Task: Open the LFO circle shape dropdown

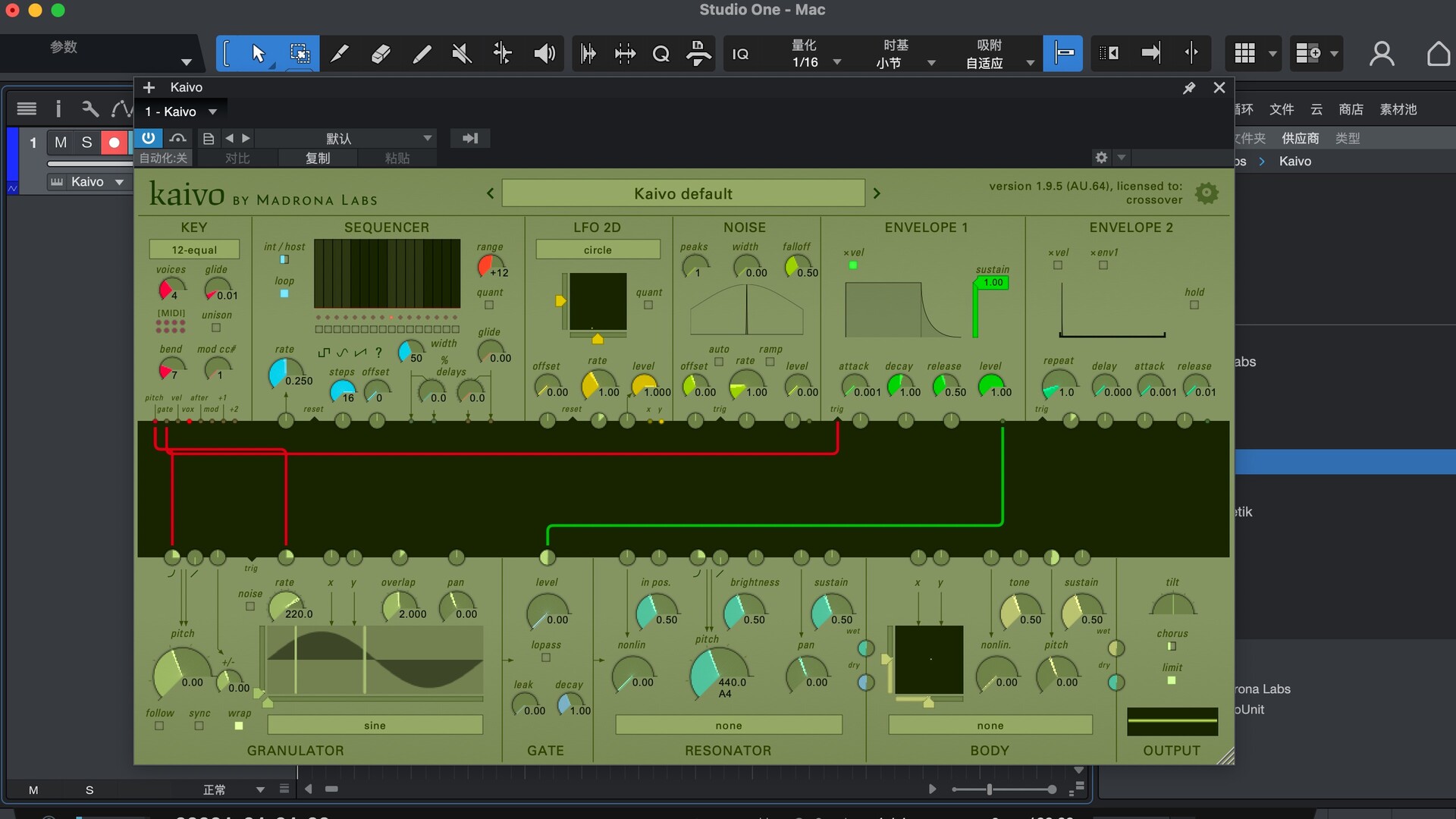Action: pos(598,249)
